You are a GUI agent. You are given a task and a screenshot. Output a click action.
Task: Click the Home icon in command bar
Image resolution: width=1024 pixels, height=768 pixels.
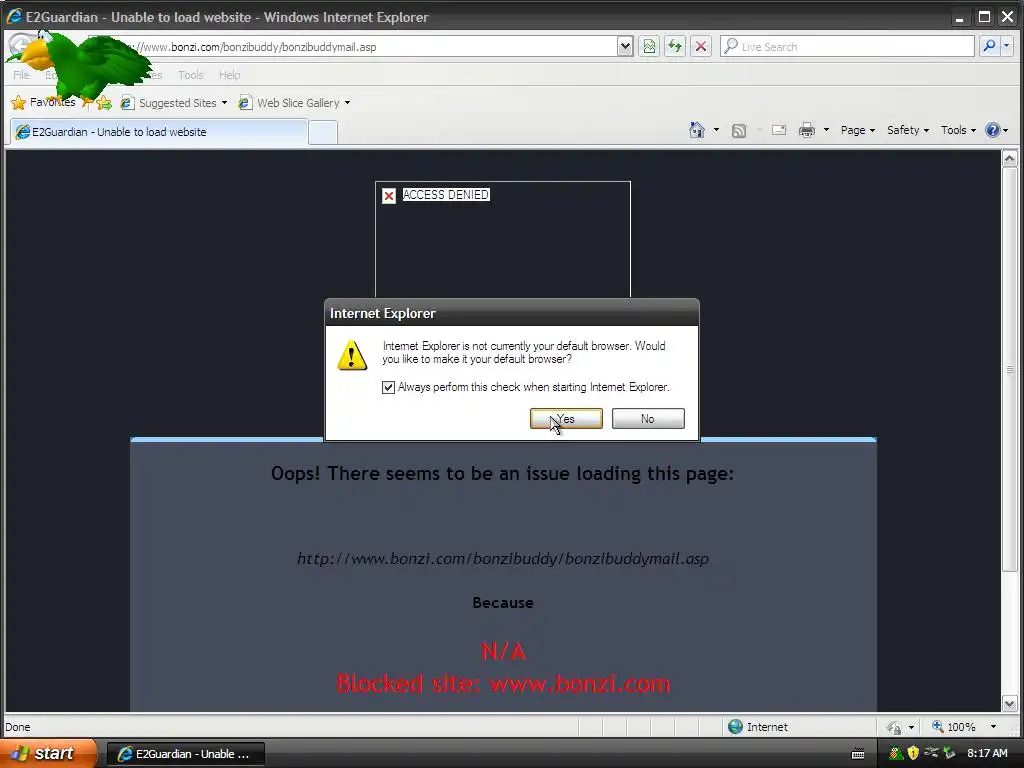697,130
